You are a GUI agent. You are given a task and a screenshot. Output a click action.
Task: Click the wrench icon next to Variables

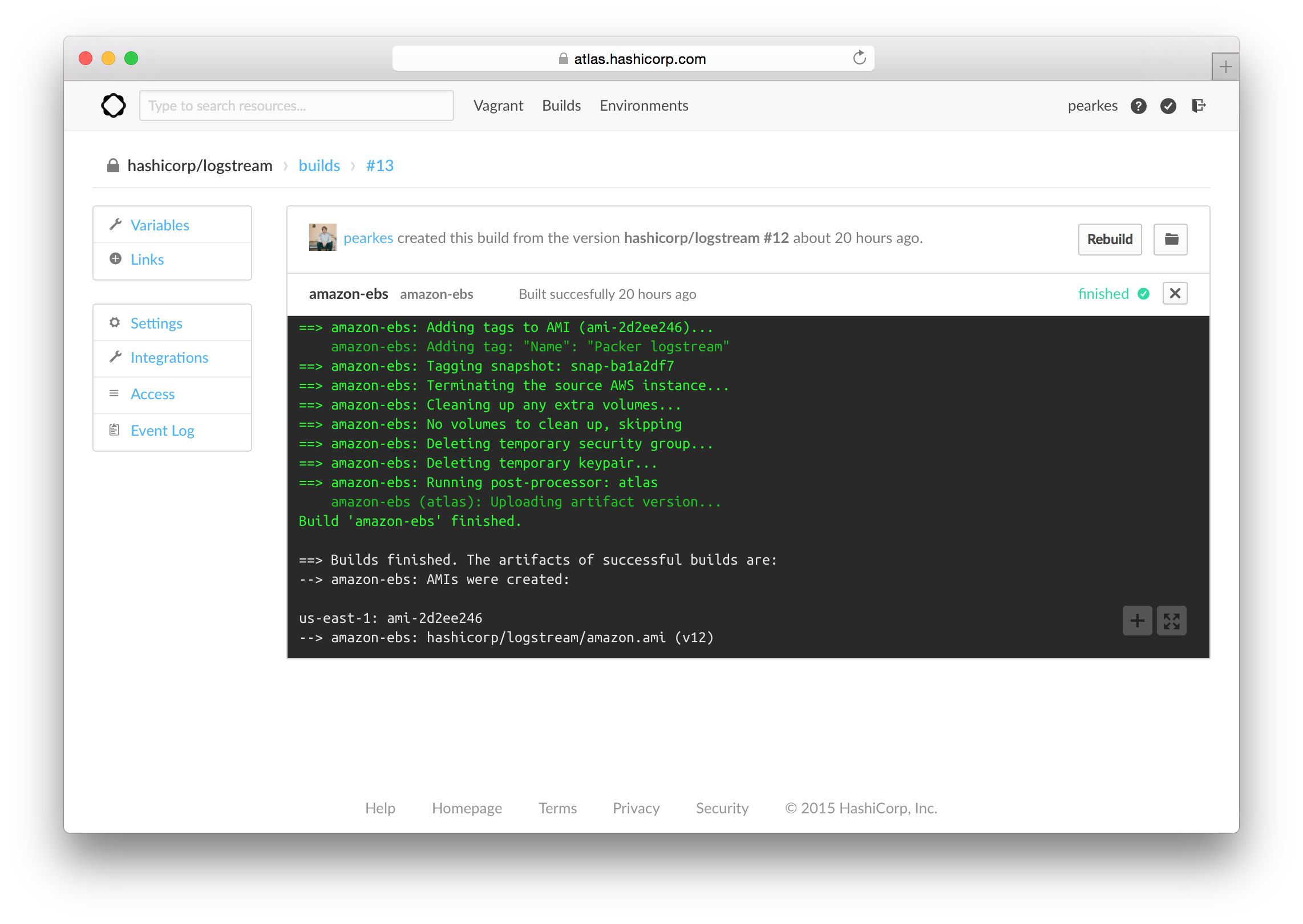point(115,224)
